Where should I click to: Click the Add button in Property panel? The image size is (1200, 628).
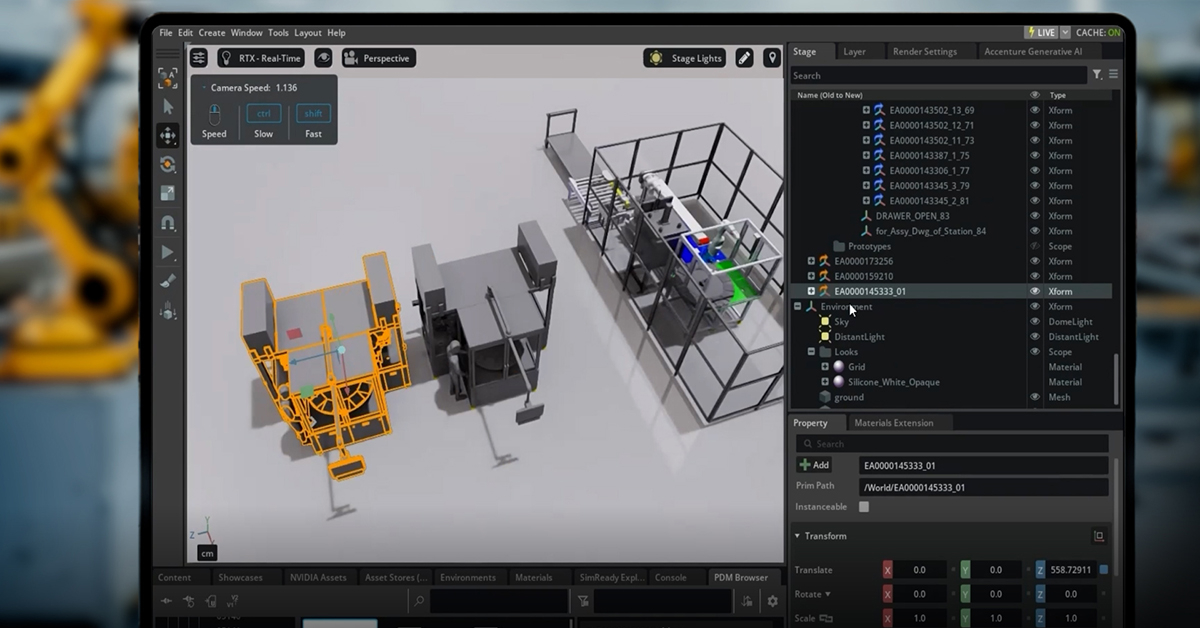tap(815, 465)
